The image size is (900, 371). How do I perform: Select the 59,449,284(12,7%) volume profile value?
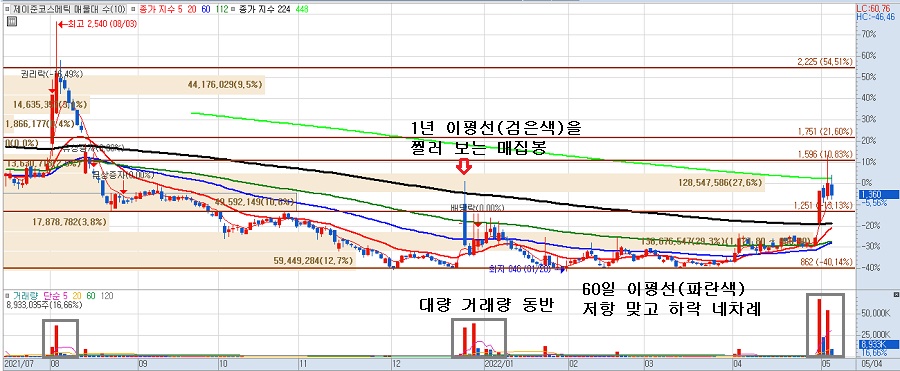pyautogui.click(x=312, y=260)
